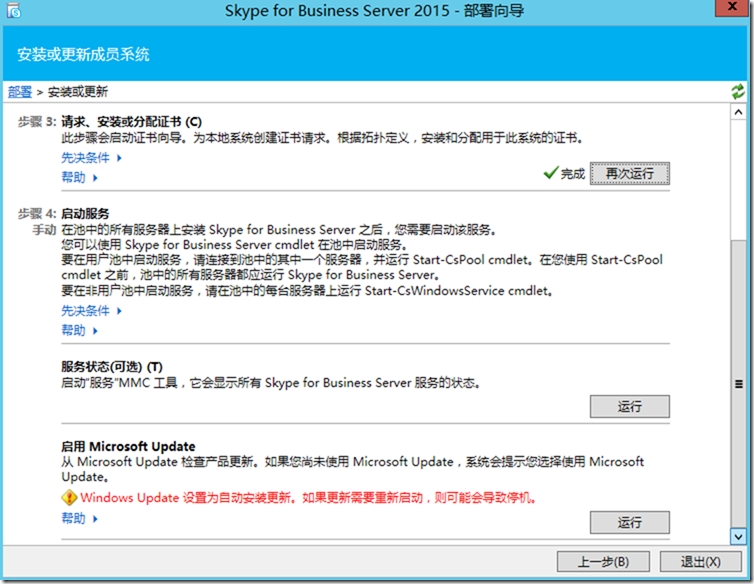Click the green refresh icon
754x584 pixels.
click(738, 91)
